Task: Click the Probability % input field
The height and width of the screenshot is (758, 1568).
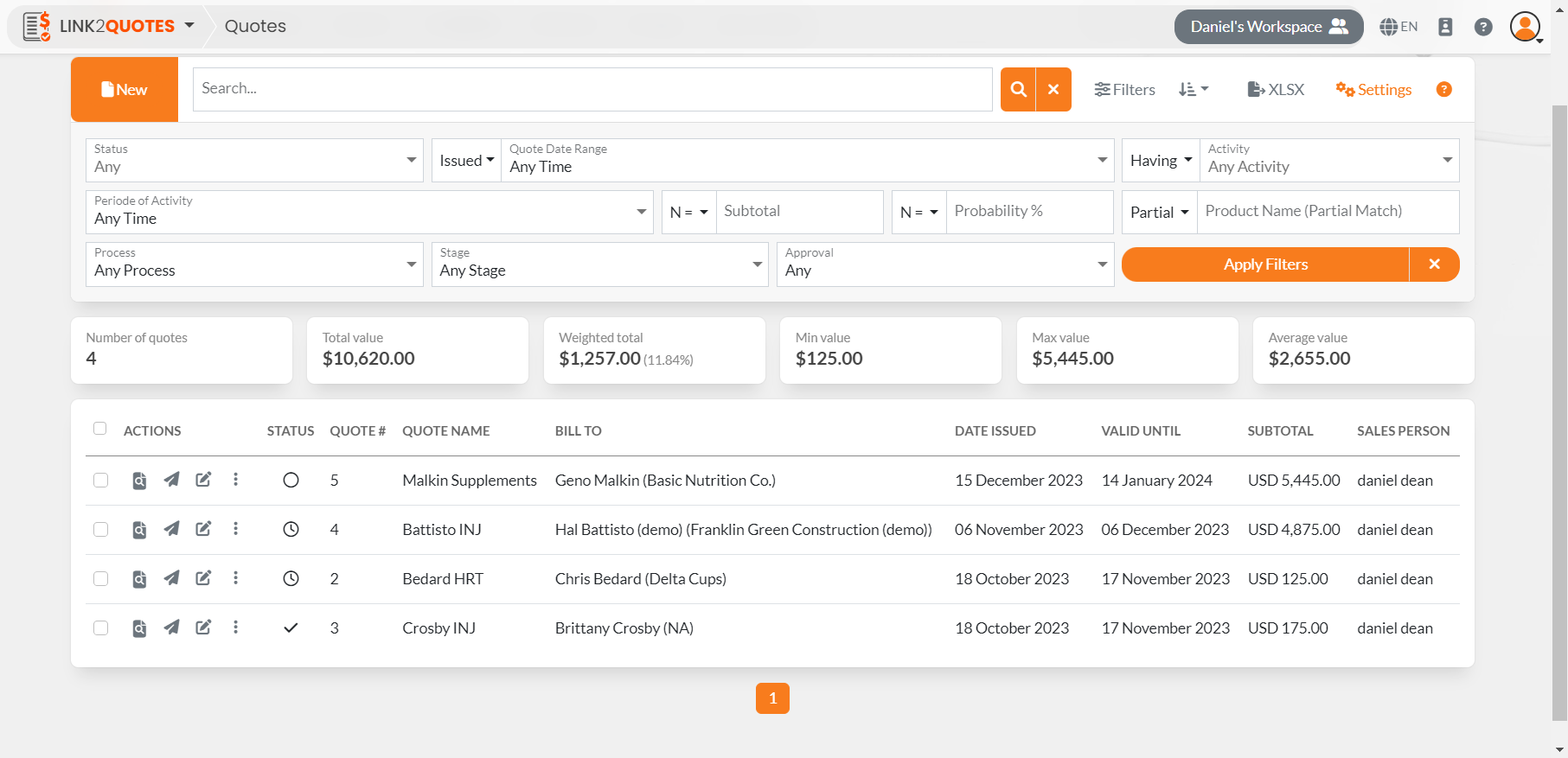Action: tap(1030, 212)
